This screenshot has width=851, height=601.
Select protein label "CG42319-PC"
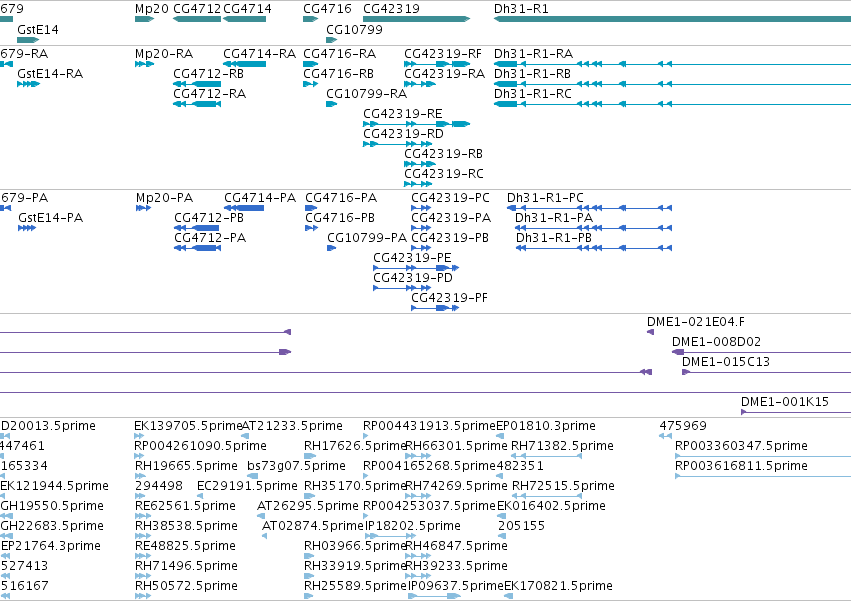[x=450, y=198]
